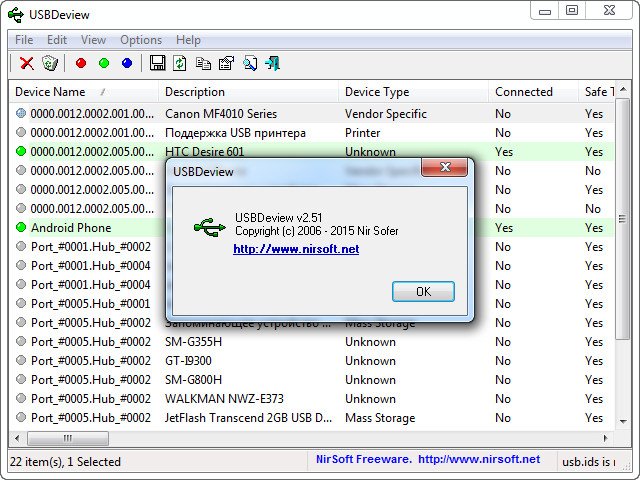640x480 pixels.
Task: Click the green status icon of HTC Desire 601 row
Action: pos(21,151)
